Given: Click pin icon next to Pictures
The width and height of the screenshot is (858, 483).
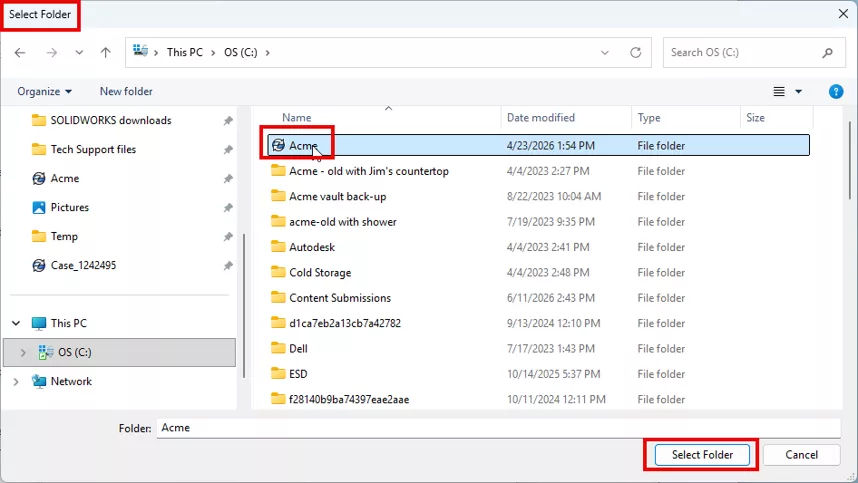Looking at the screenshot, I should coord(228,207).
